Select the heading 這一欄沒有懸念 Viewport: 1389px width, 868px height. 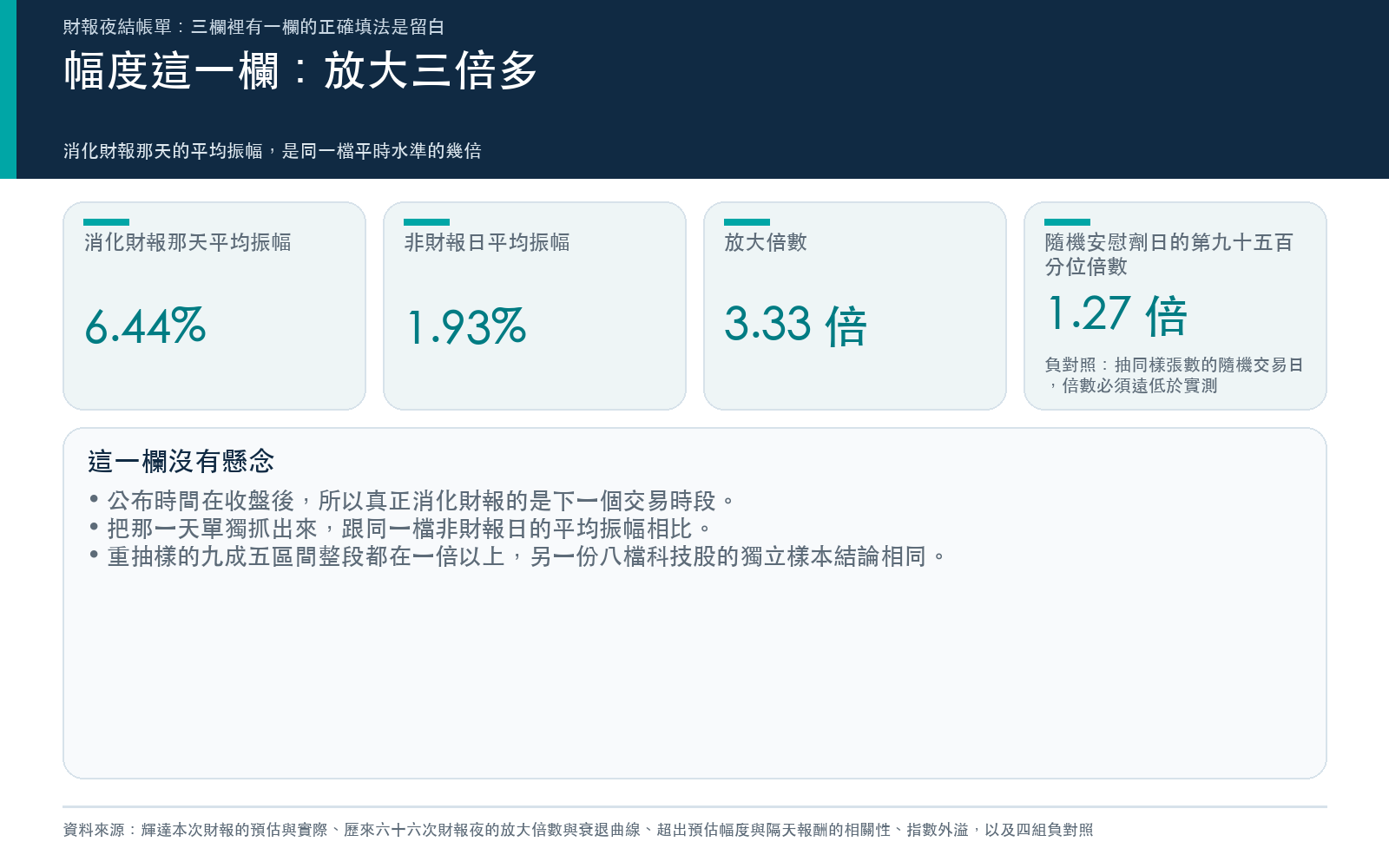181,461
